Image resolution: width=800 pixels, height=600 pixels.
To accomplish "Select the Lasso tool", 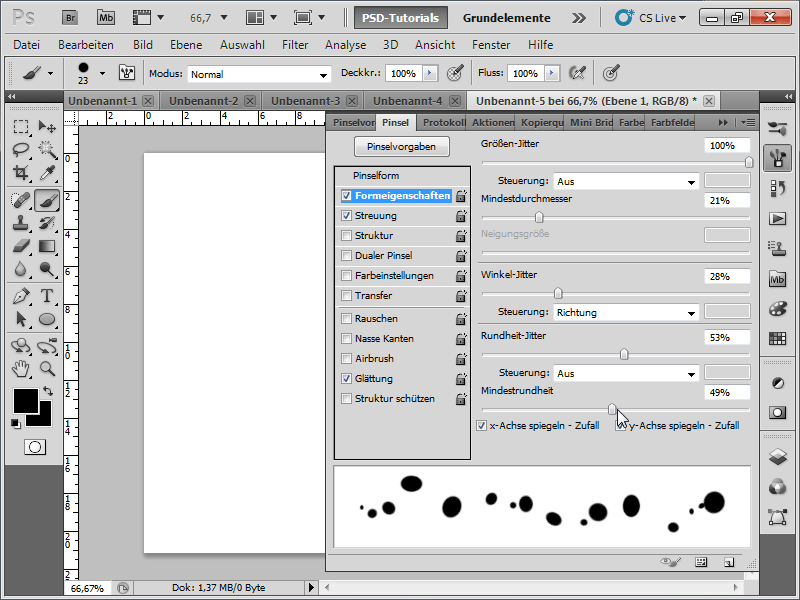I will coord(20,149).
